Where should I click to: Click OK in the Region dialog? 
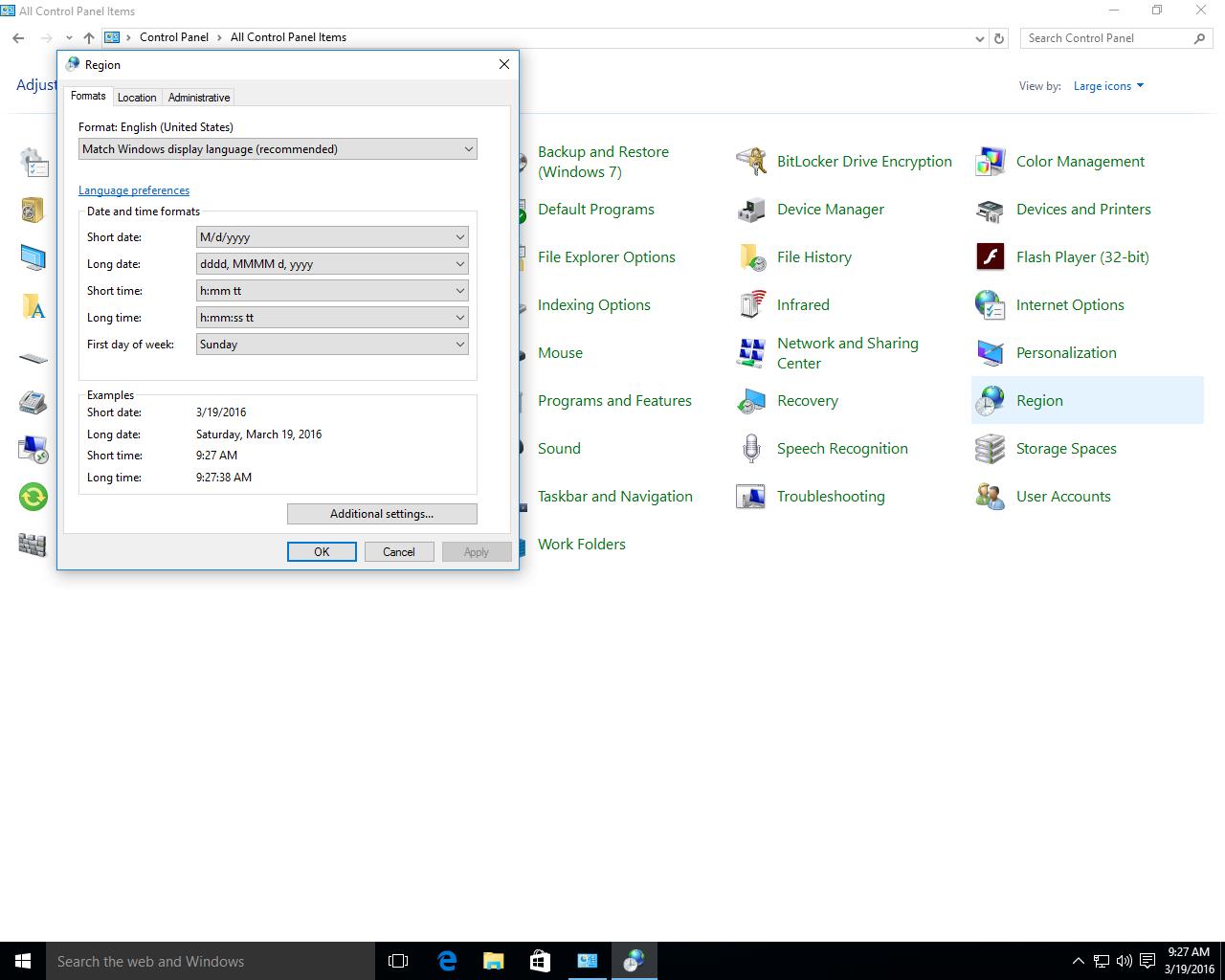click(x=322, y=552)
